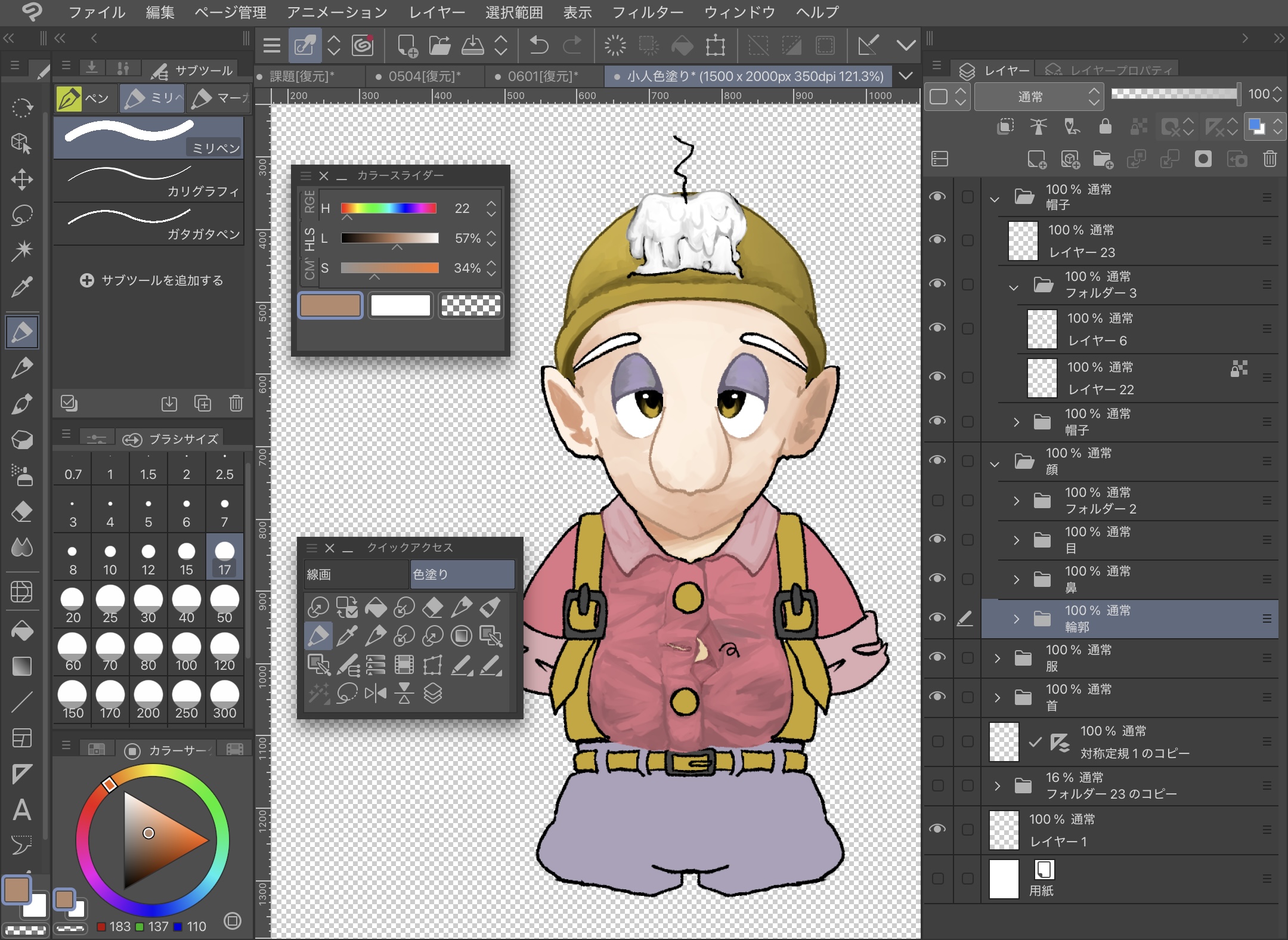Image resolution: width=1288 pixels, height=940 pixels.
Task: Click the delete layer trash icon
Action: tap(1270, 159)
